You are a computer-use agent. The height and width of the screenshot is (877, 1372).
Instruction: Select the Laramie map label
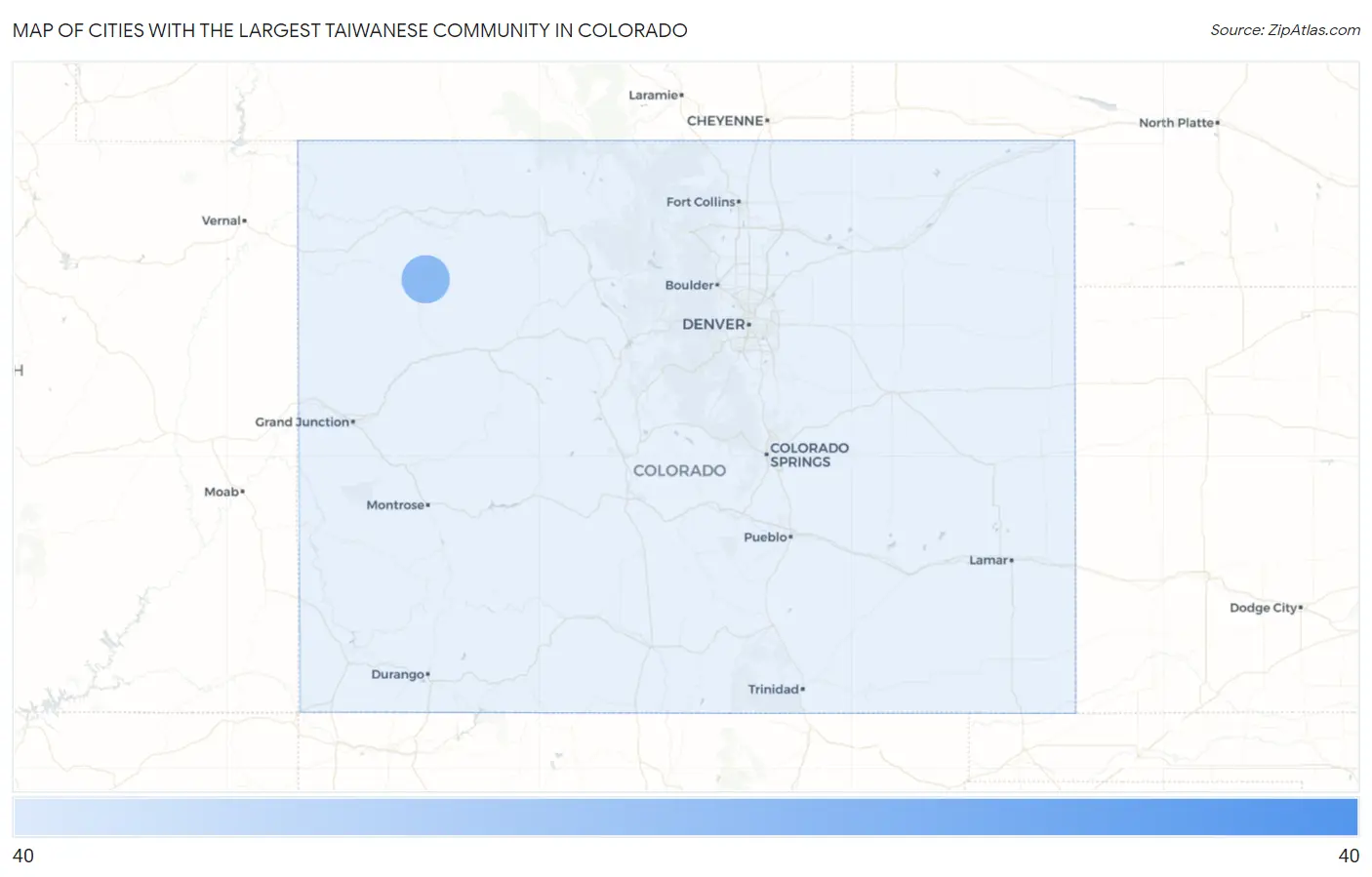656,95
